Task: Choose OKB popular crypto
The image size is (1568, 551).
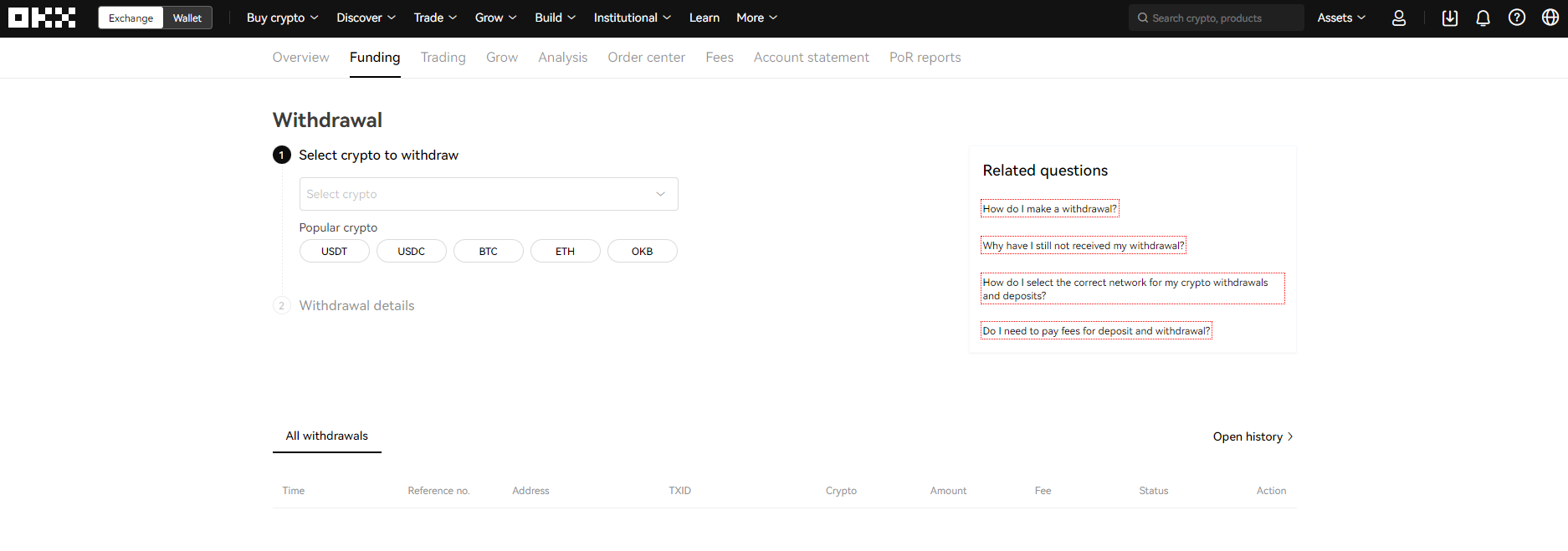Action: (x=643, y=252)
